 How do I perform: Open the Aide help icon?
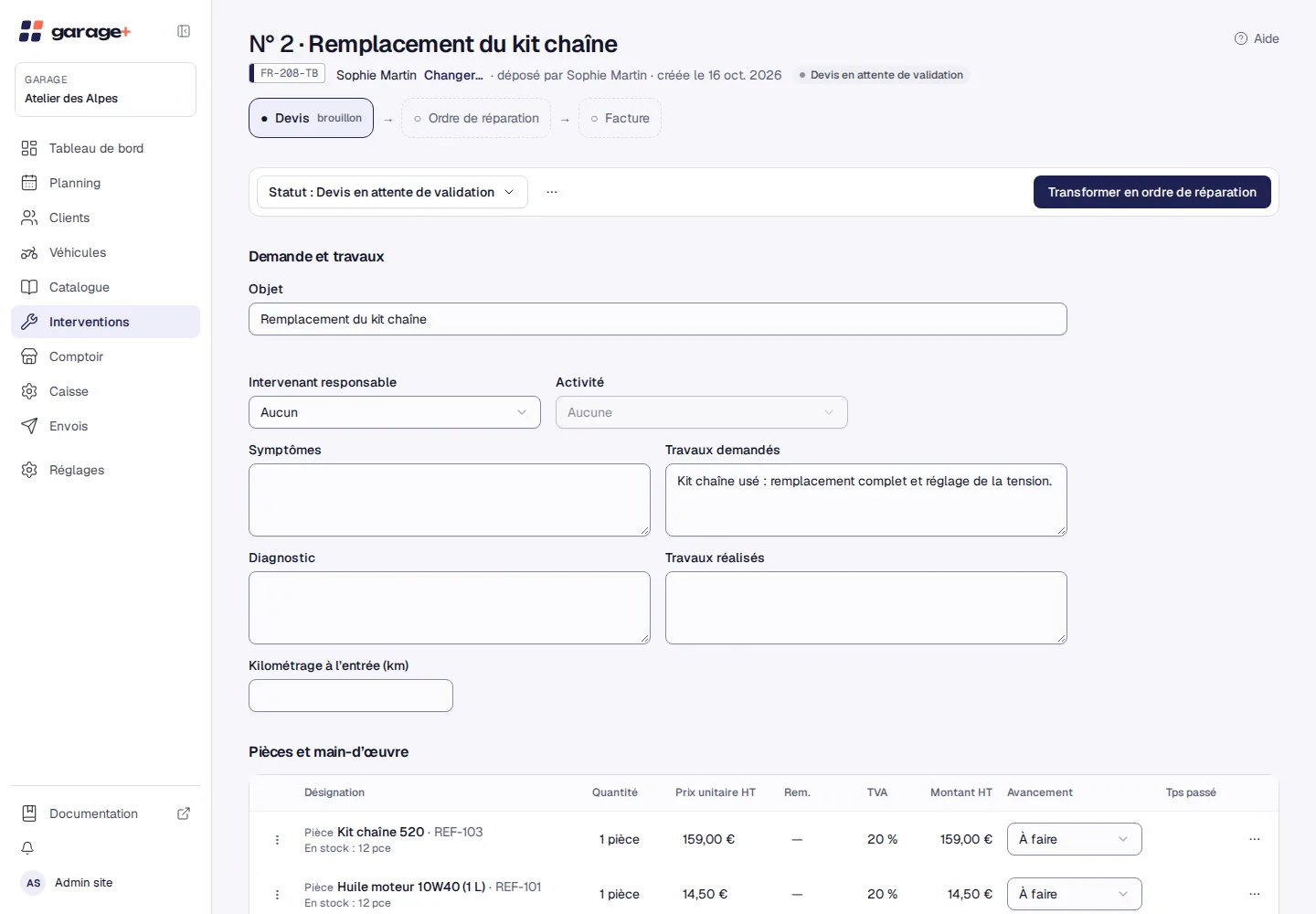point(1241,38)
